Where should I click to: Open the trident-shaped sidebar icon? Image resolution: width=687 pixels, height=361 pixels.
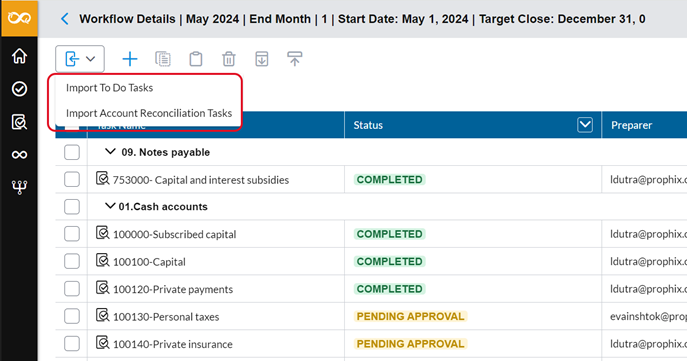click(x=19, y=187)
